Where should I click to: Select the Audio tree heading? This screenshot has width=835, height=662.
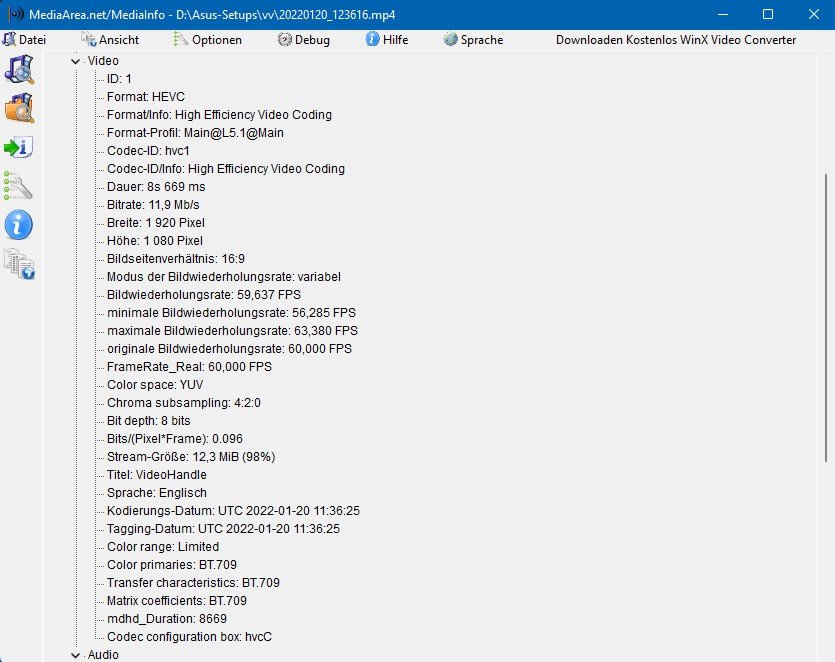click(103, 655)
